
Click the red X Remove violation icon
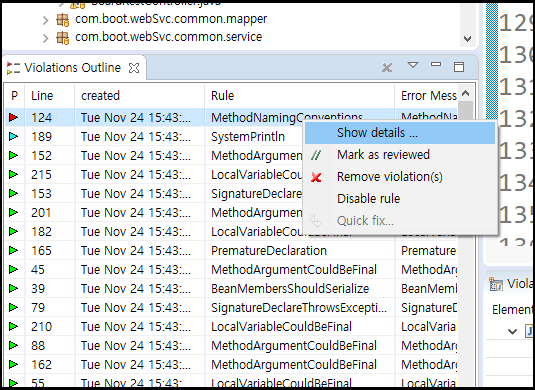(316, 177)
